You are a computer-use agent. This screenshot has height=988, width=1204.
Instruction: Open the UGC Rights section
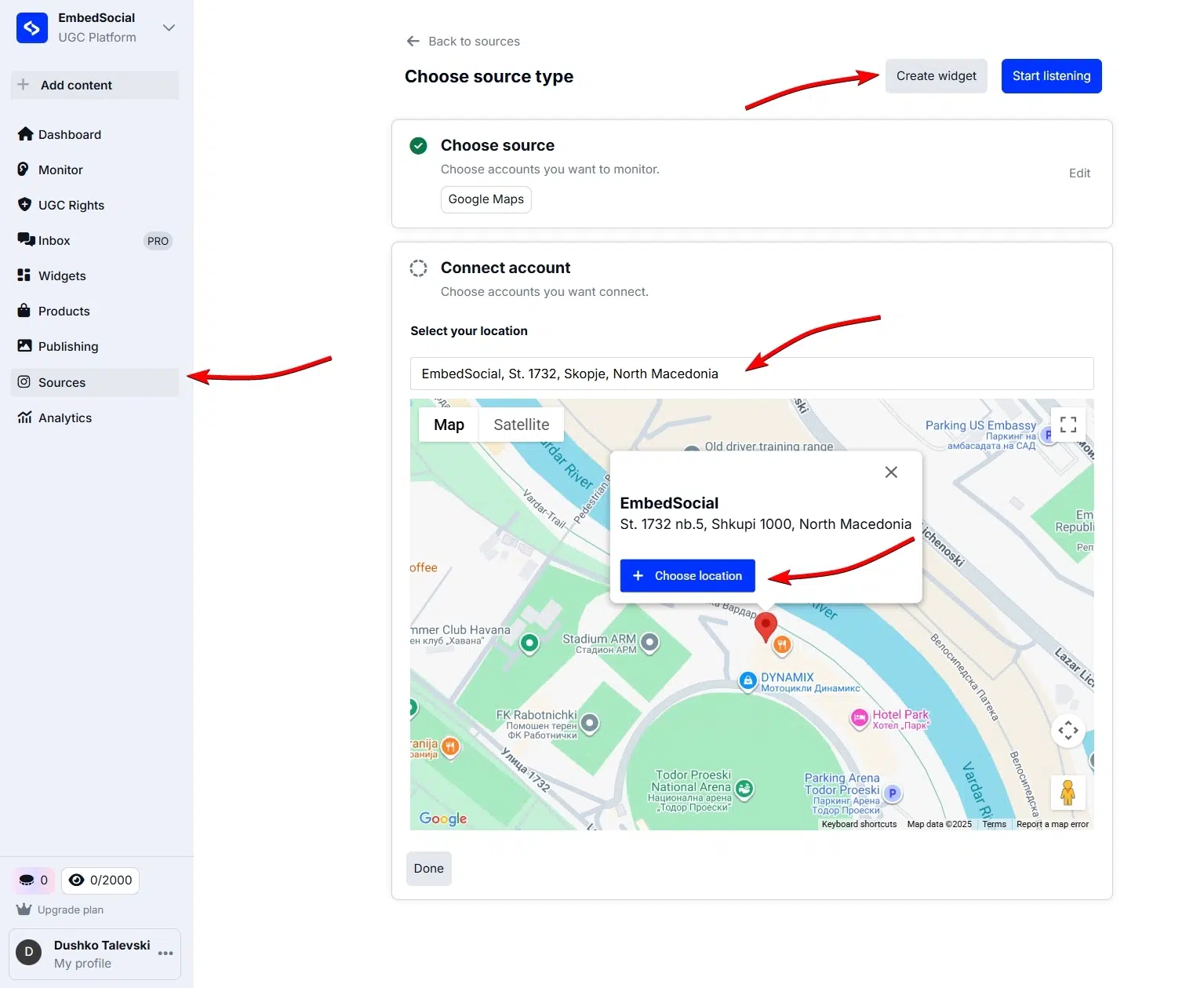71,205
